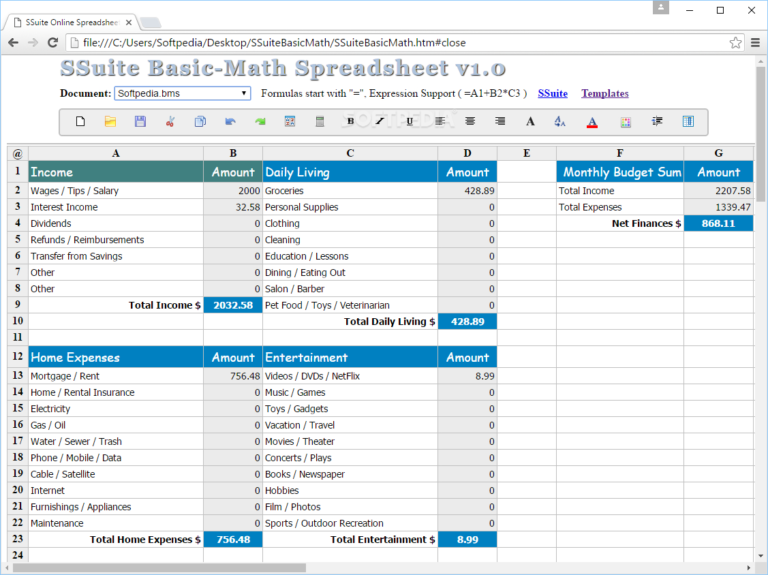Image resolution: width=768 pixels, height=575 pixels.
Task: Select the 'Wages / Tips / Salary' cell
Action: [x=116, y=191]
